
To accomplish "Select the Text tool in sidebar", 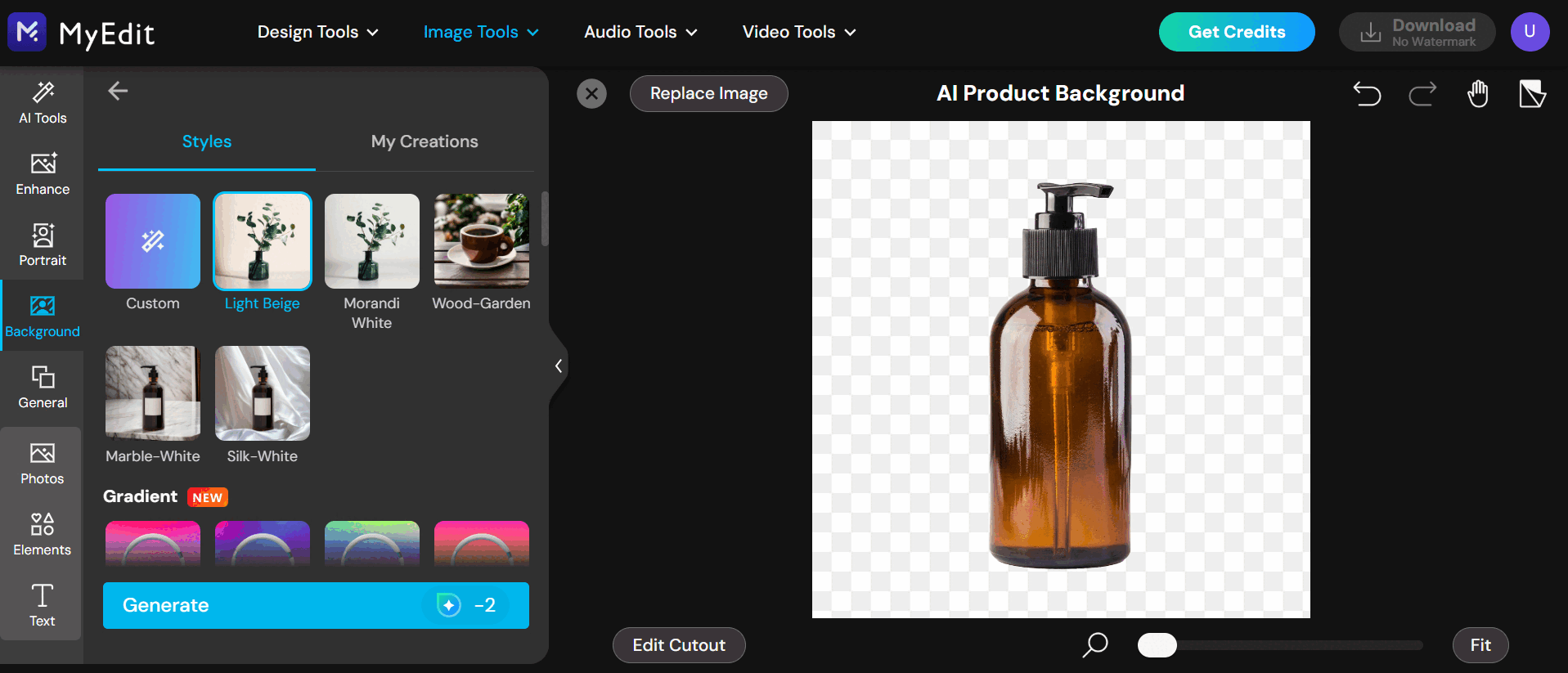I will coord(43,605).
